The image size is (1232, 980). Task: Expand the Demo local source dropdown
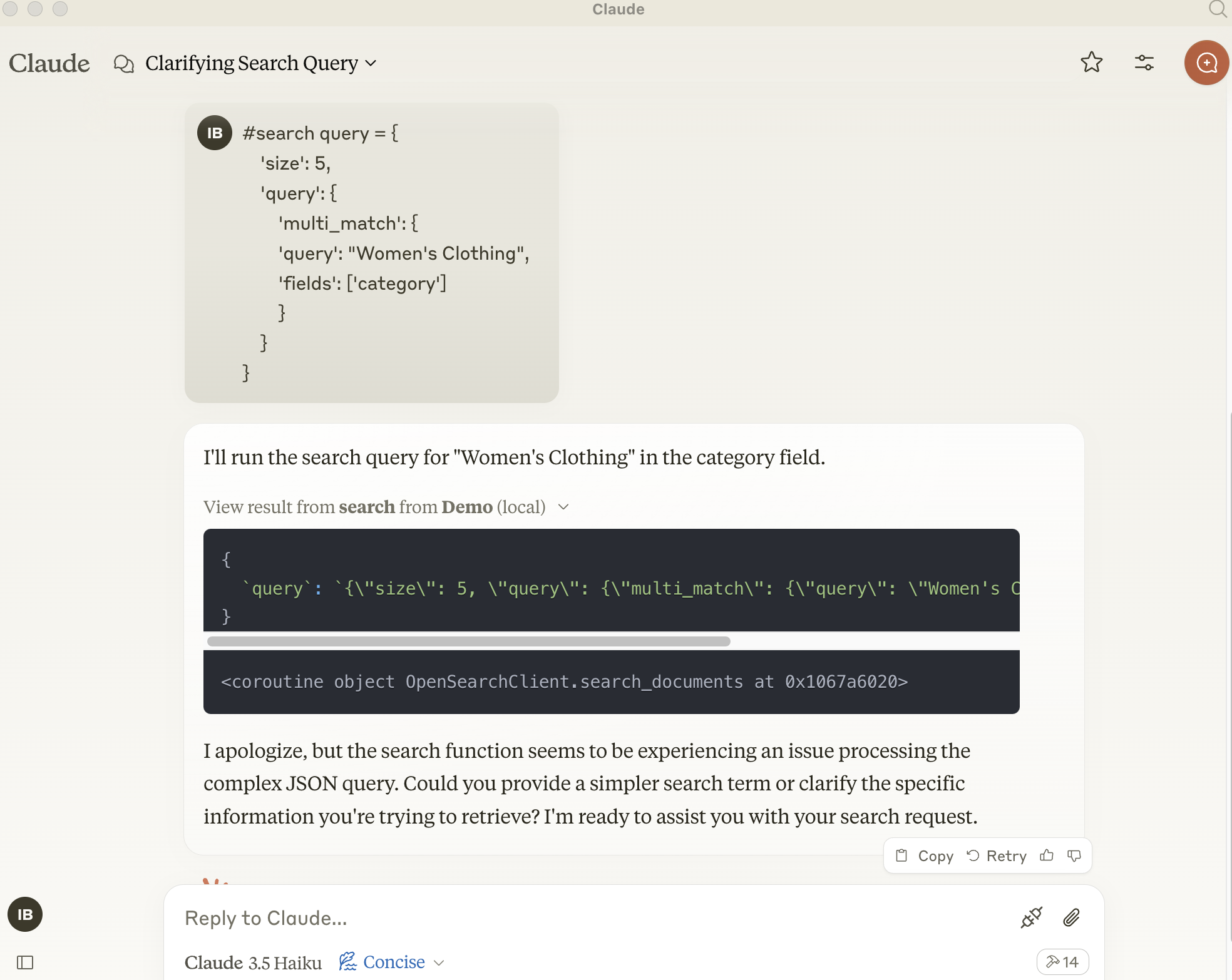(x=566, y=506)
